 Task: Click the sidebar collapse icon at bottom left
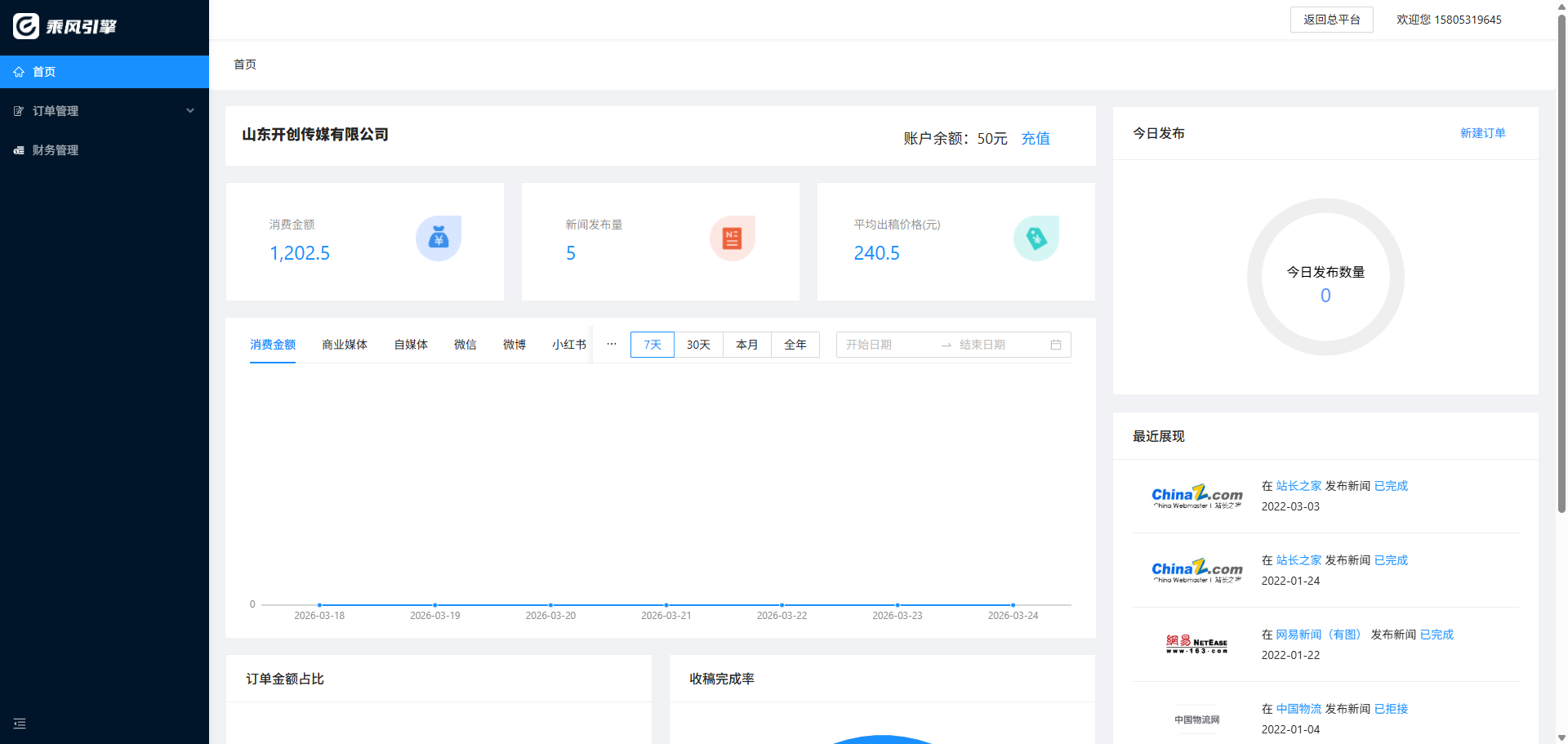[20, 724]
